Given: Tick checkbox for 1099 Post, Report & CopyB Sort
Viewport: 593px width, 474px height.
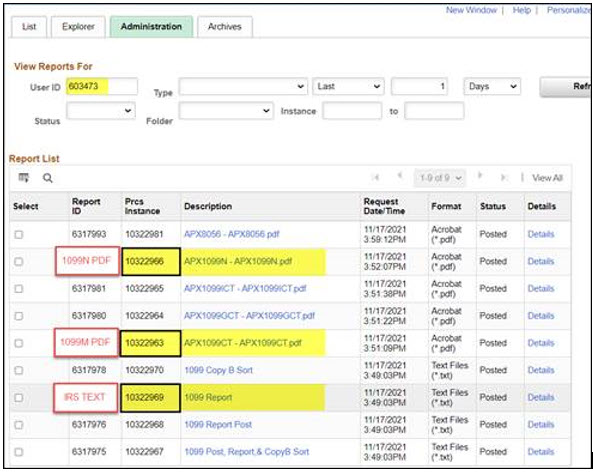Looking at the screenshot, I should [19, 452].
